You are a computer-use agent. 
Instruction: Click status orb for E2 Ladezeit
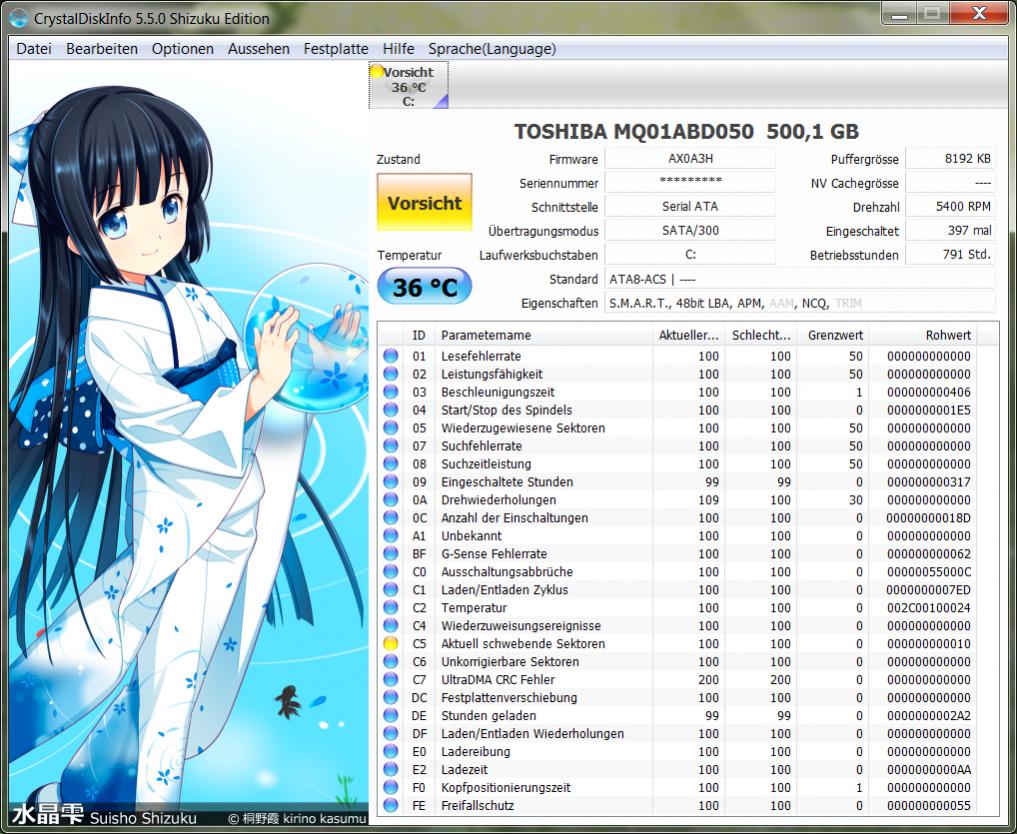point(390,769)
